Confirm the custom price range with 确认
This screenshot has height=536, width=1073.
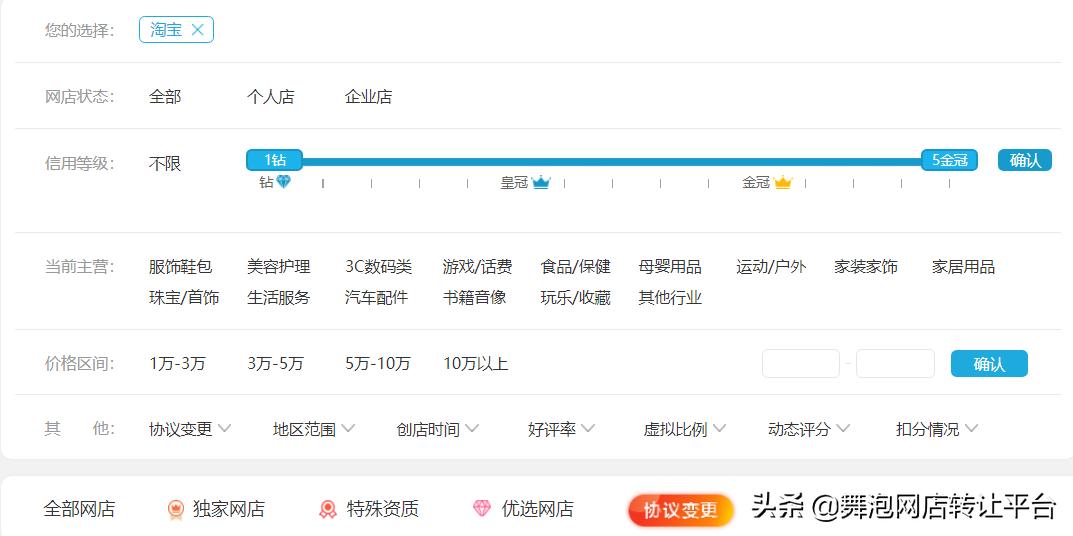[989, 363]
